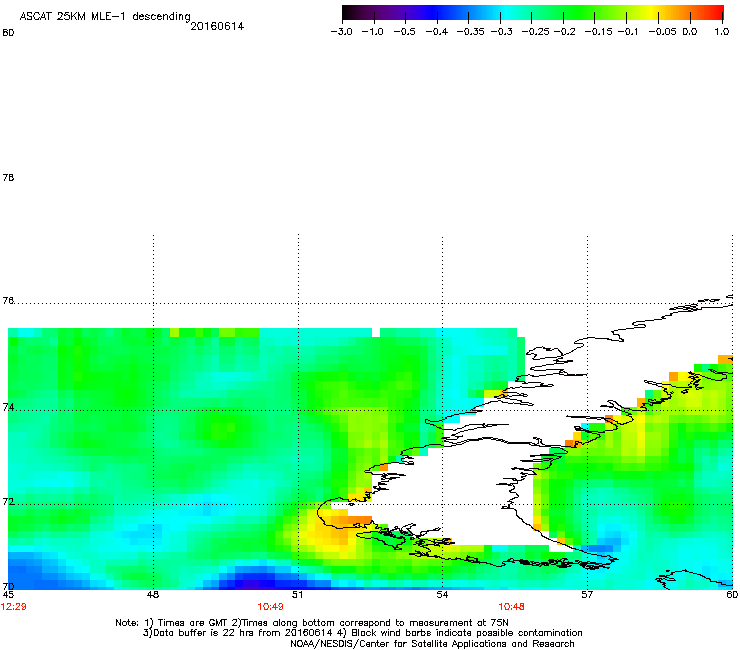Click the 0.0 colorbar label
Screen dimensions: 740x650
pyautogui.click(x=690, y=32)
